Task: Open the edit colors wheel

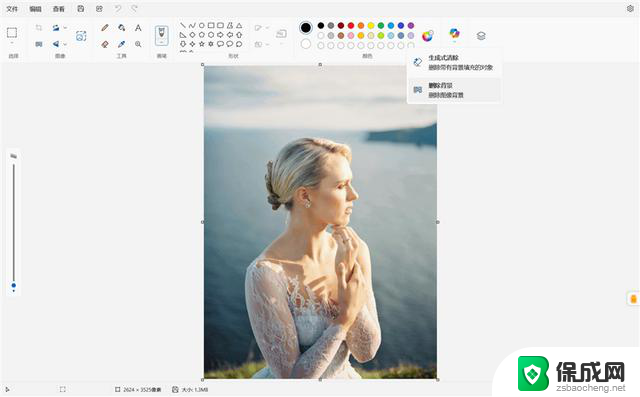Action: pos(427,36)
